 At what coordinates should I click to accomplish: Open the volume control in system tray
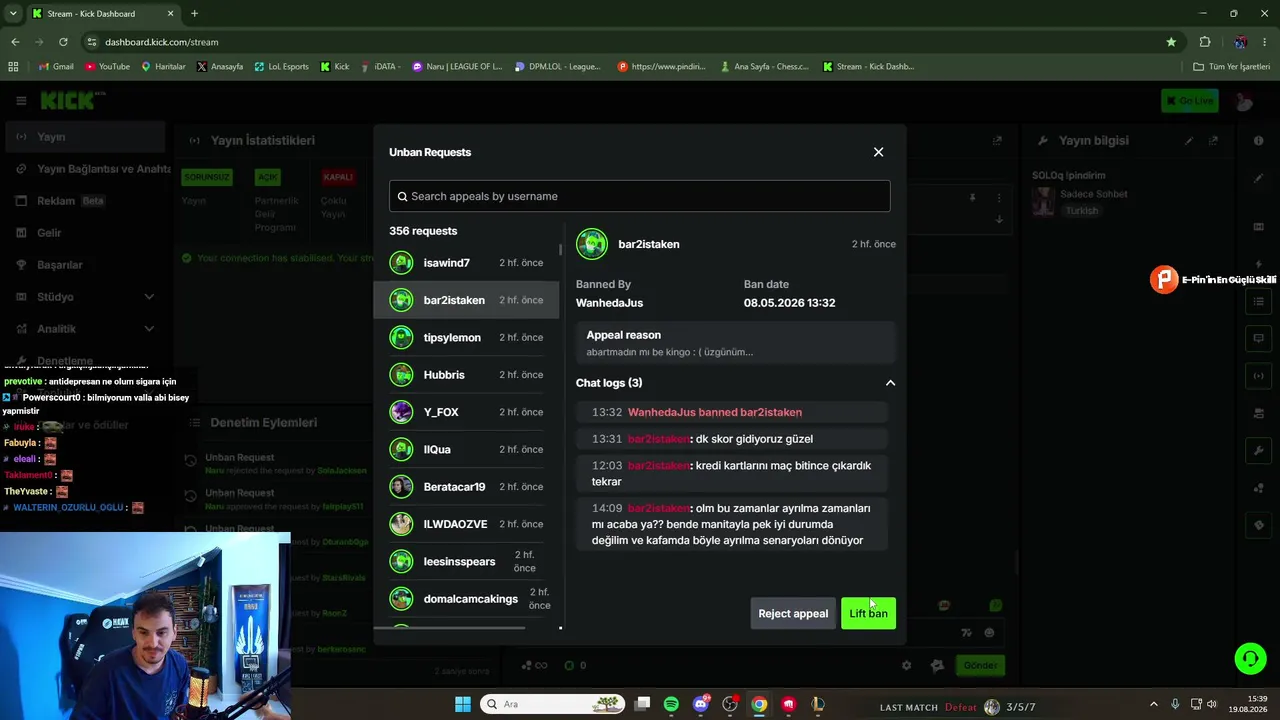(1211, 704)
